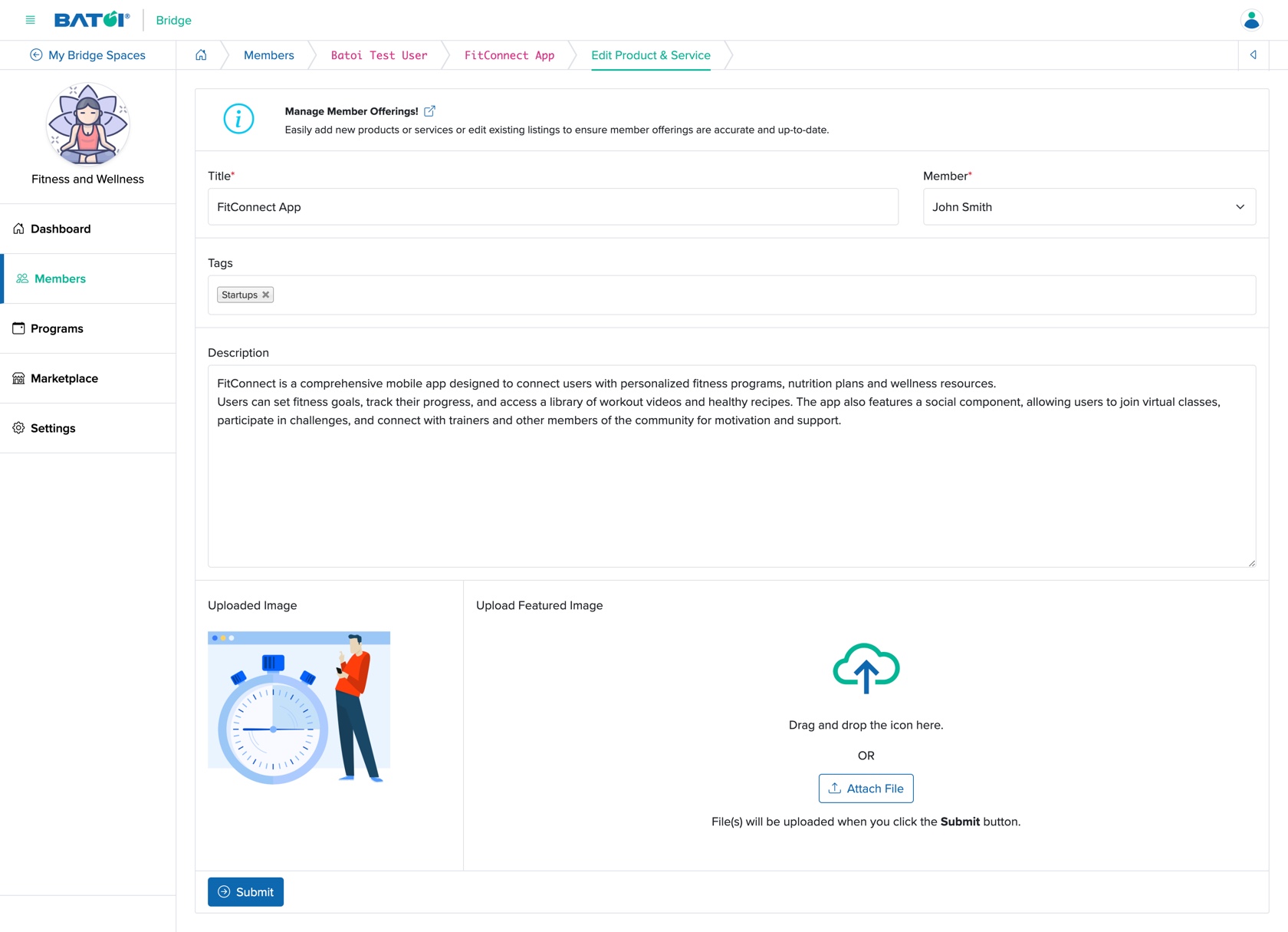This screenshot has width=1288, height=932.
Task: Click the cloud upload icon
Action: (866, 668)
